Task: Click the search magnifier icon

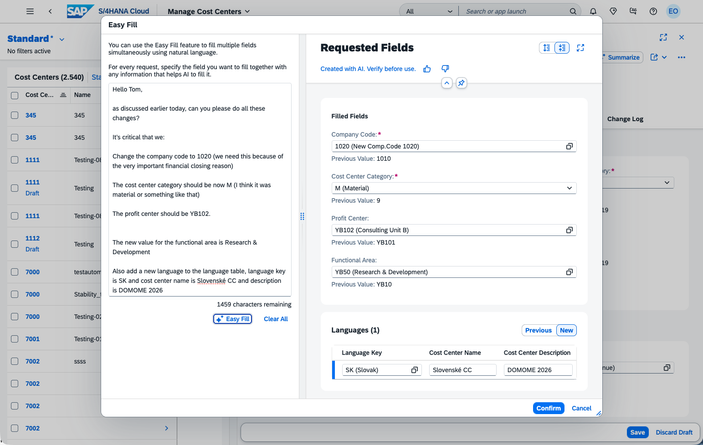Action: (573, 11)
